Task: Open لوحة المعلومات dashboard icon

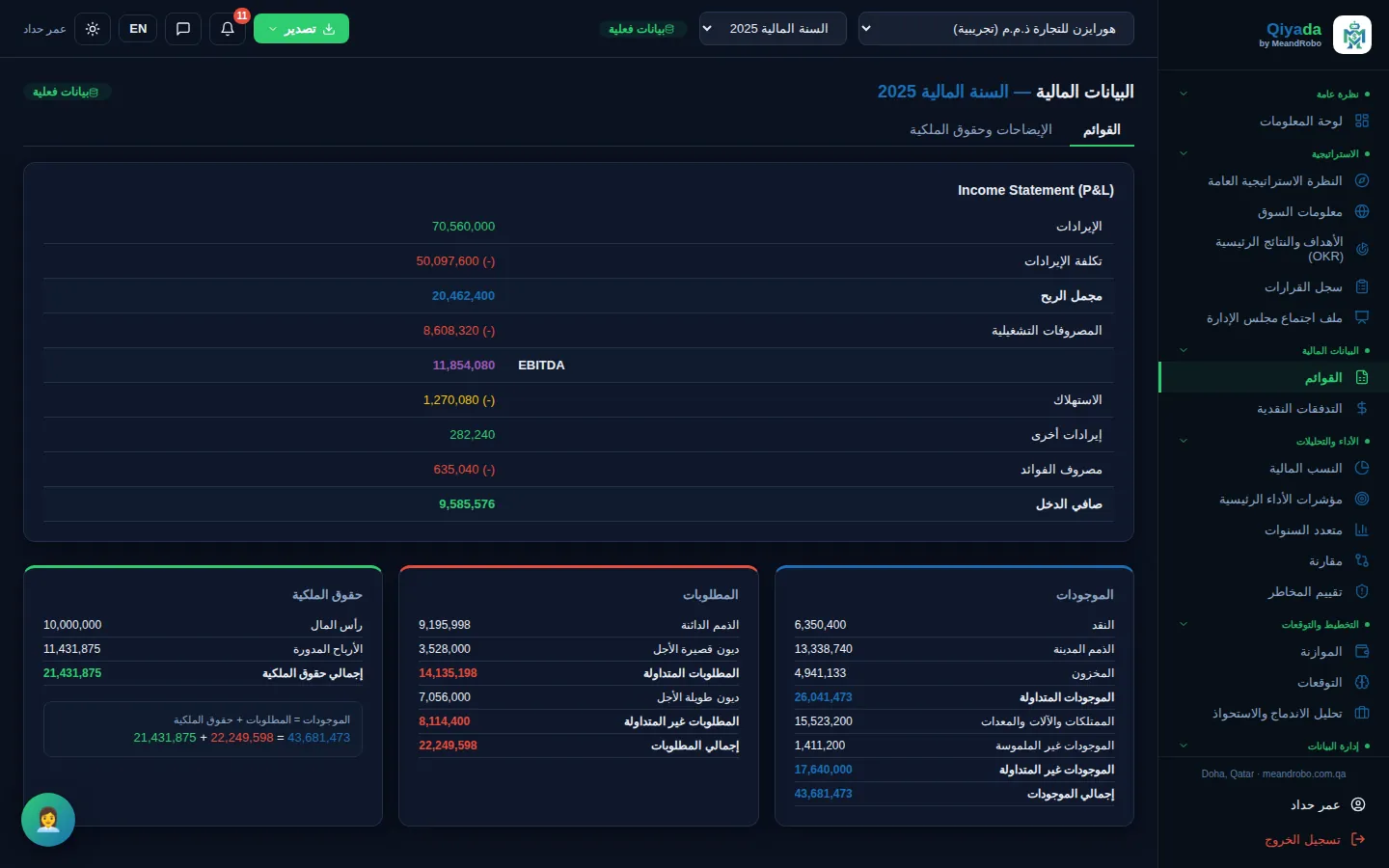Action: [x=1362, y=121]
